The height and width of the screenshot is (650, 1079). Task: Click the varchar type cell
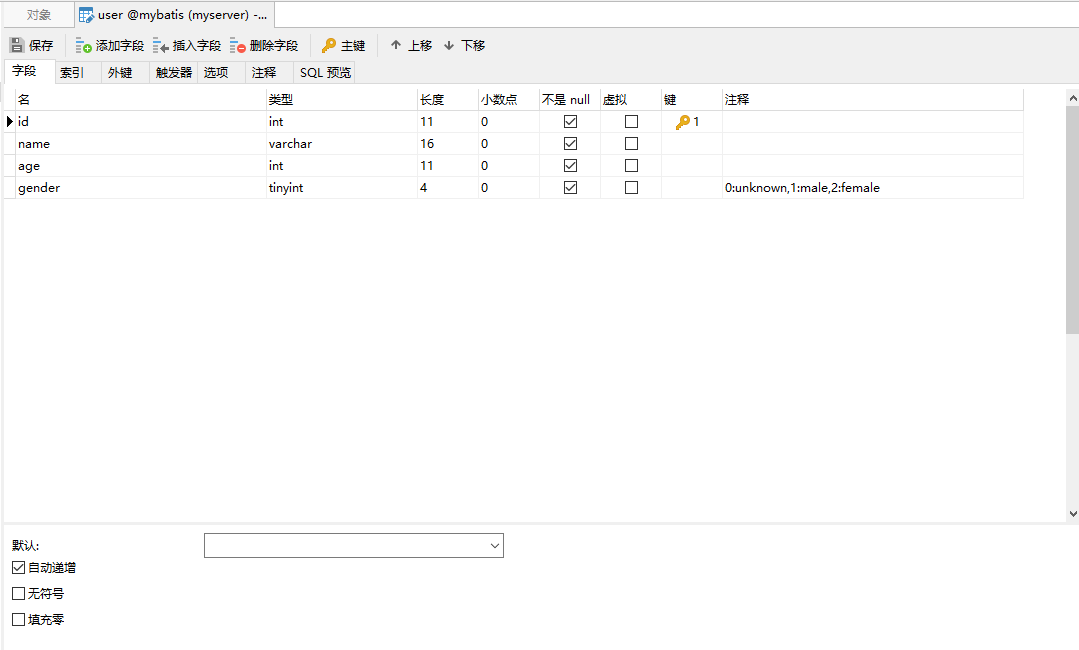[342, 144]
